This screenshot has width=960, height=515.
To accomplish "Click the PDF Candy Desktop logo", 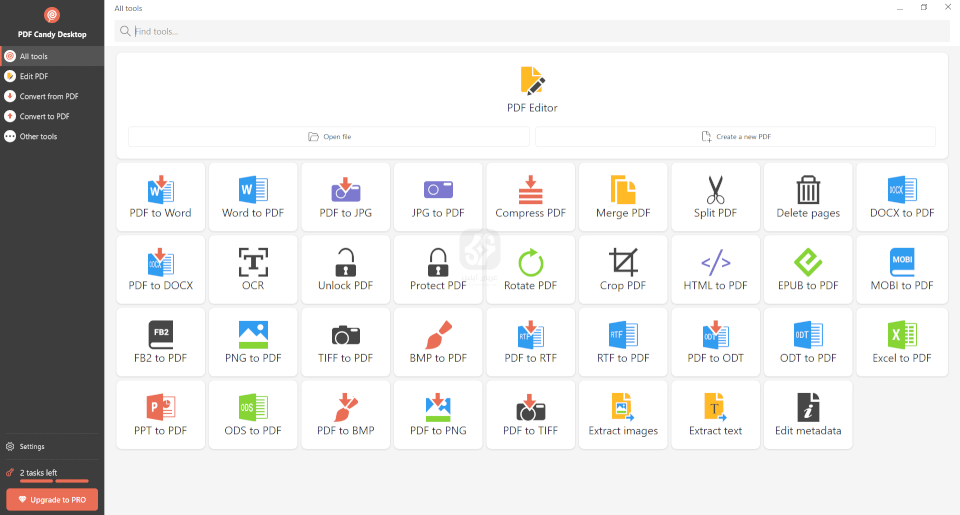I will (x=52, y=15).
